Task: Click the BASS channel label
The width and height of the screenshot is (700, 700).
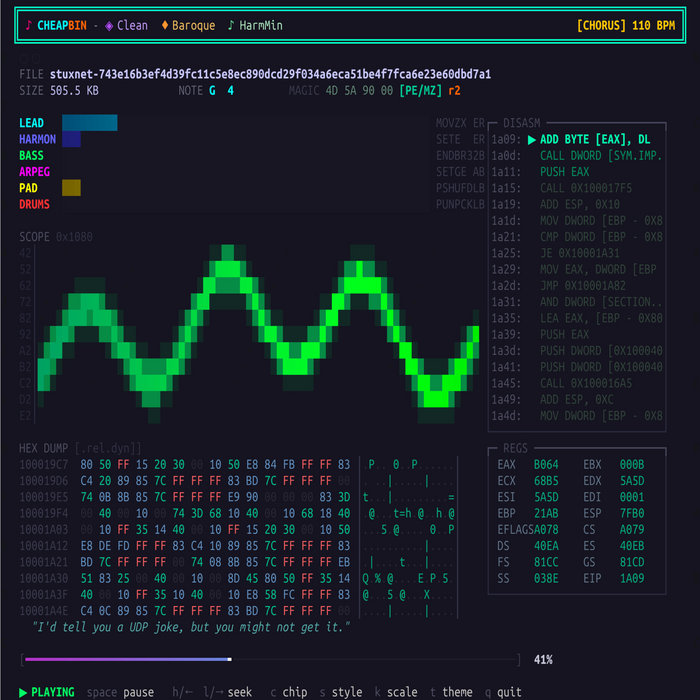Action: (x=31, y=155)
